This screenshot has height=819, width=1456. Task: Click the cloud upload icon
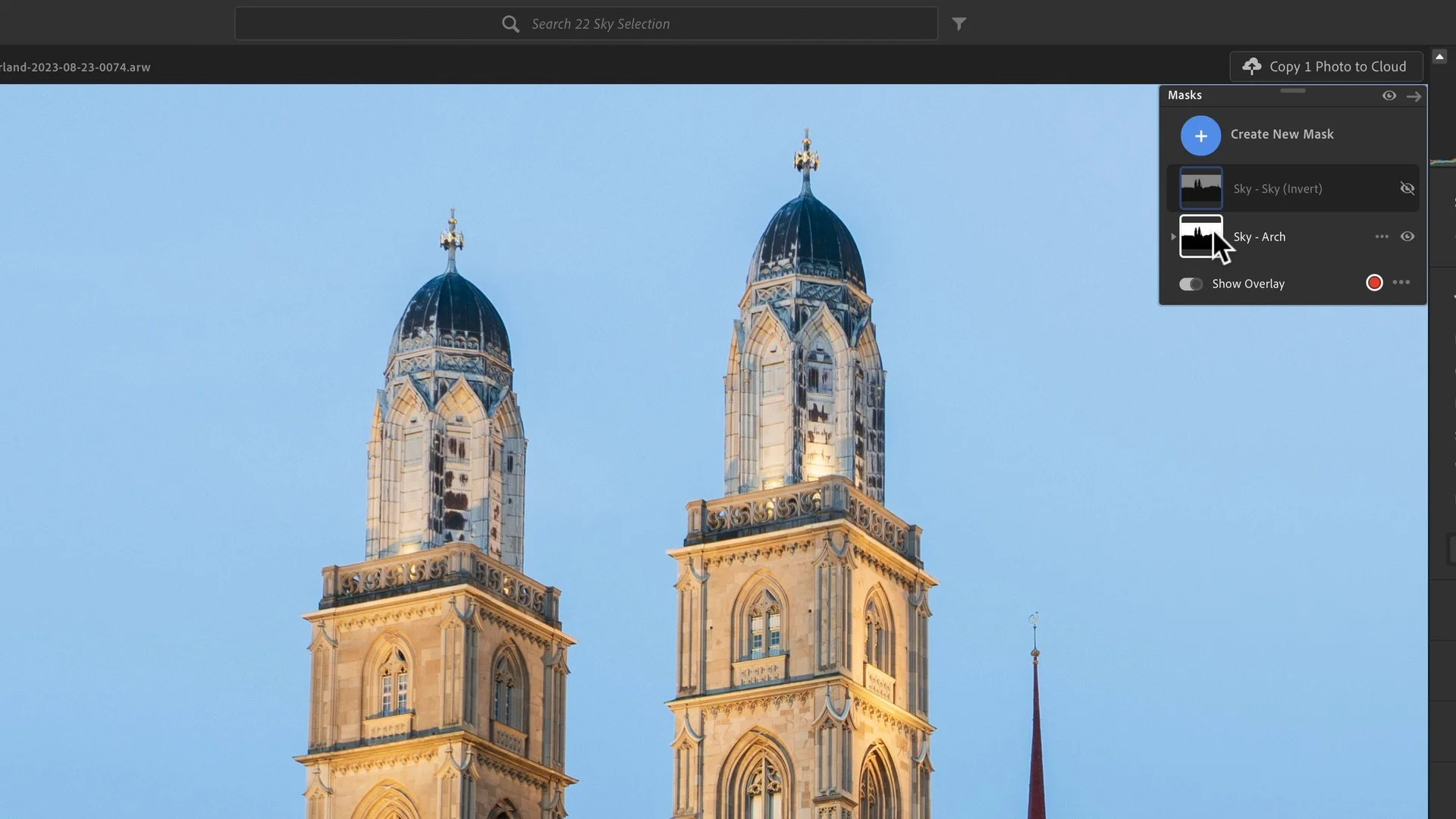(x=1252, y=67)
